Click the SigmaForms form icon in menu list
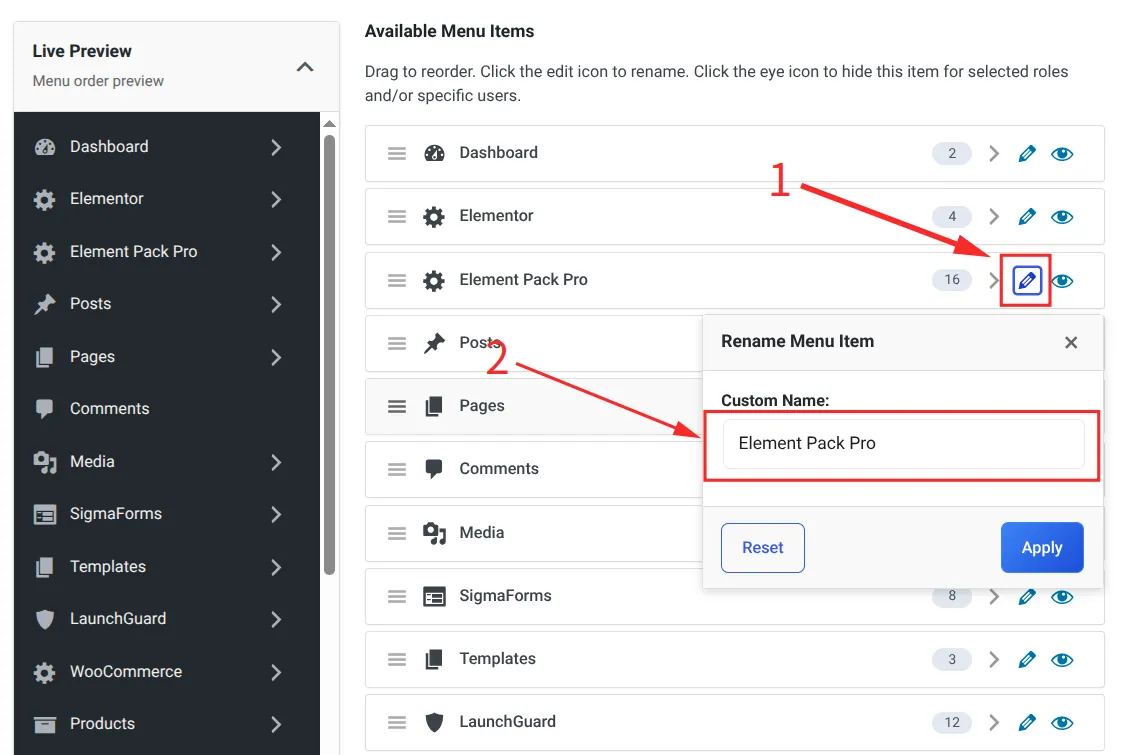Image resolution: width=1135 pixels, height=755 pixels. click(434, 596)
